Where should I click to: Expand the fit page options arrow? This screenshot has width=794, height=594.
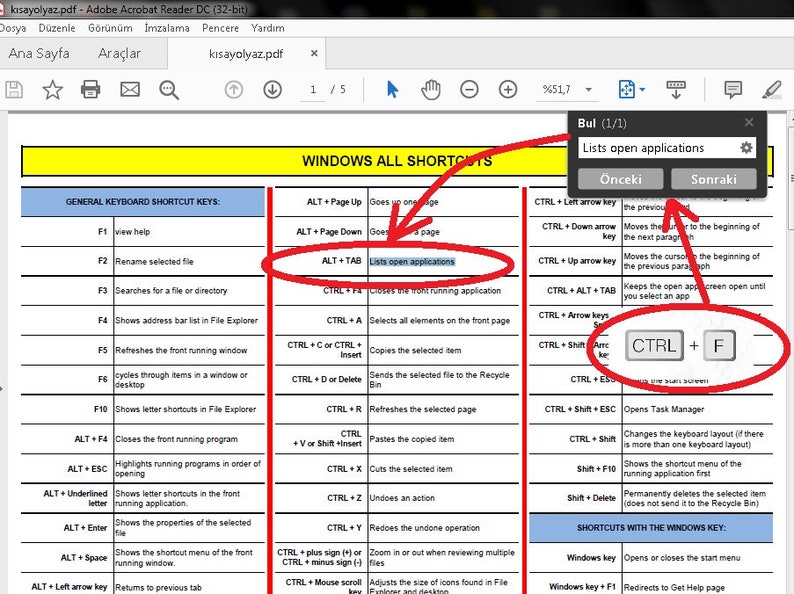pyautogui.click(x=642, y=90)
